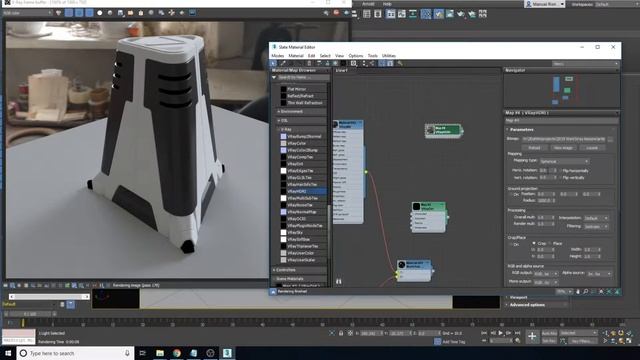640x360 pixels.
Task: Toggle the Parameter Editor panel icon in Slate toolbar
Action: pos(390,63)
